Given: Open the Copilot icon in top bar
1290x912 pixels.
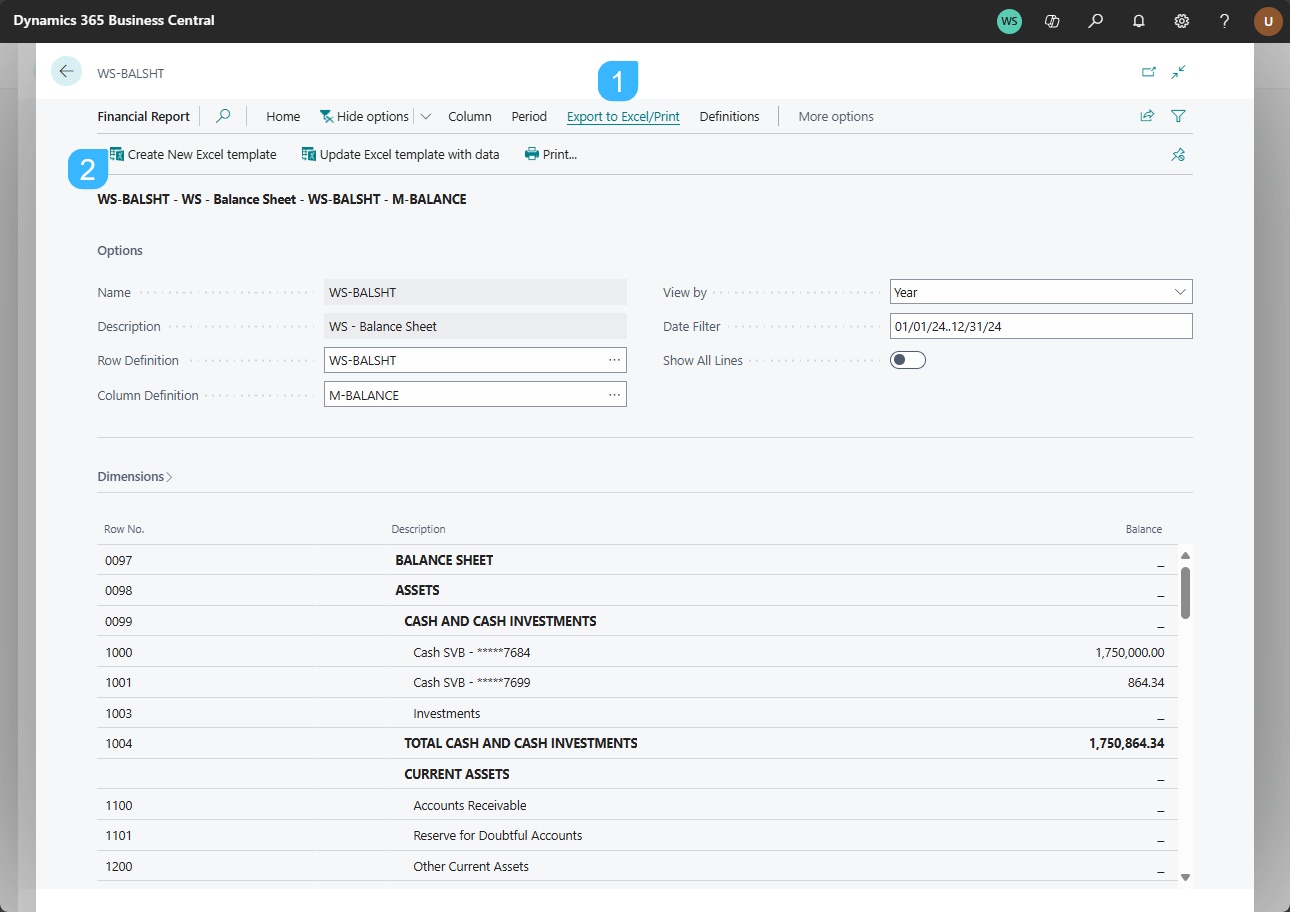Looking at the screenshot, I should tap(1052, 21).
